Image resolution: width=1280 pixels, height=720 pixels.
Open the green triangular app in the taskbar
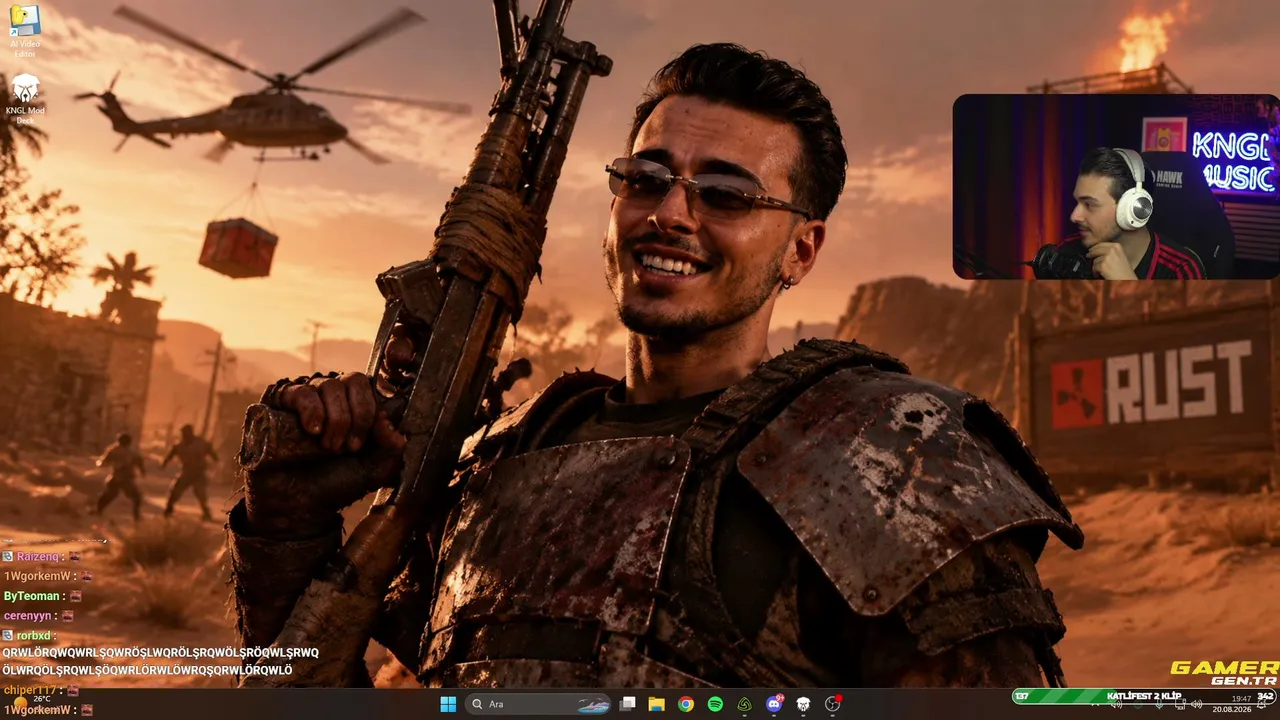click(744, 704)
